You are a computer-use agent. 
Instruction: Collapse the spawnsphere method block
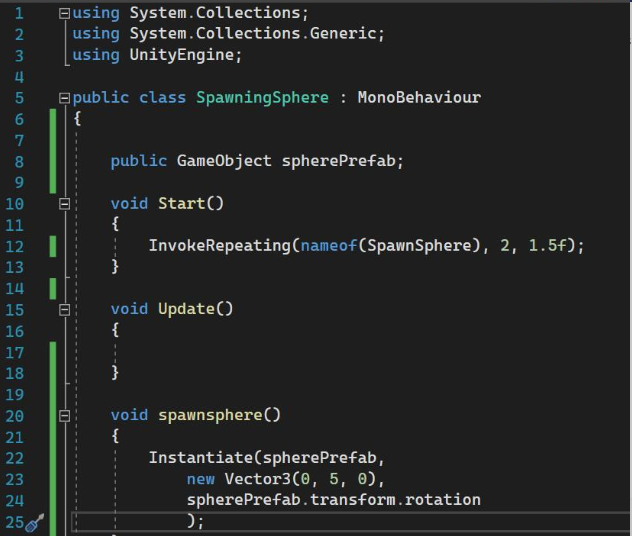(x=64, y=416)
